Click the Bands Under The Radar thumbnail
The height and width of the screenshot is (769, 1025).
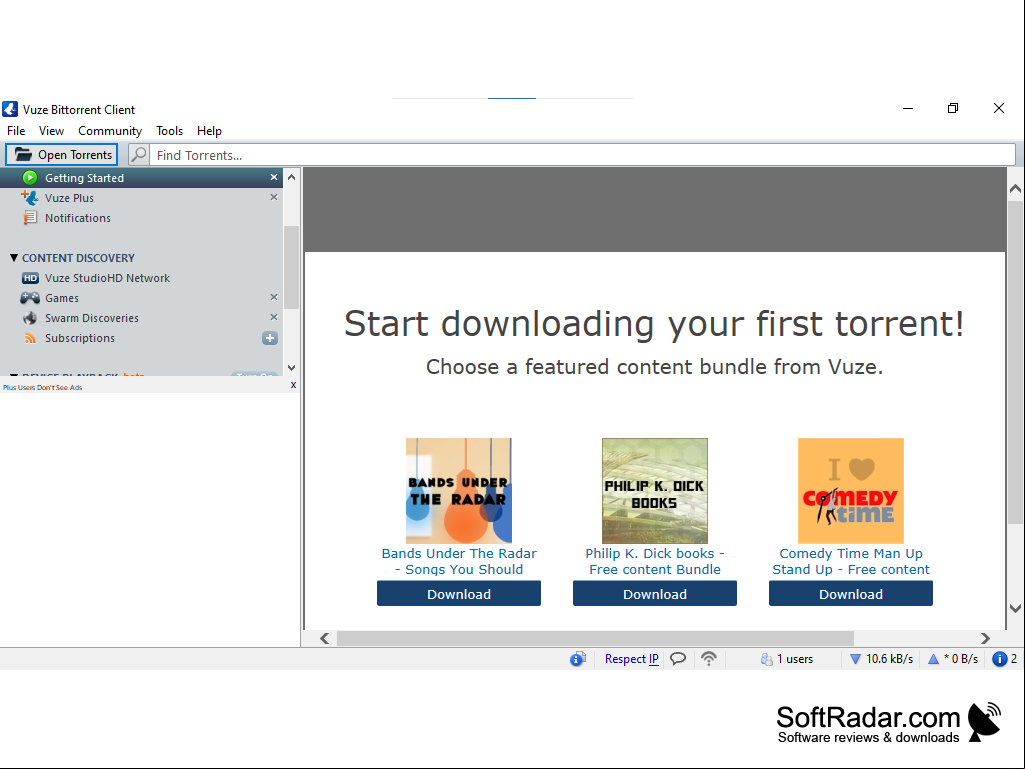click(459, 491)
